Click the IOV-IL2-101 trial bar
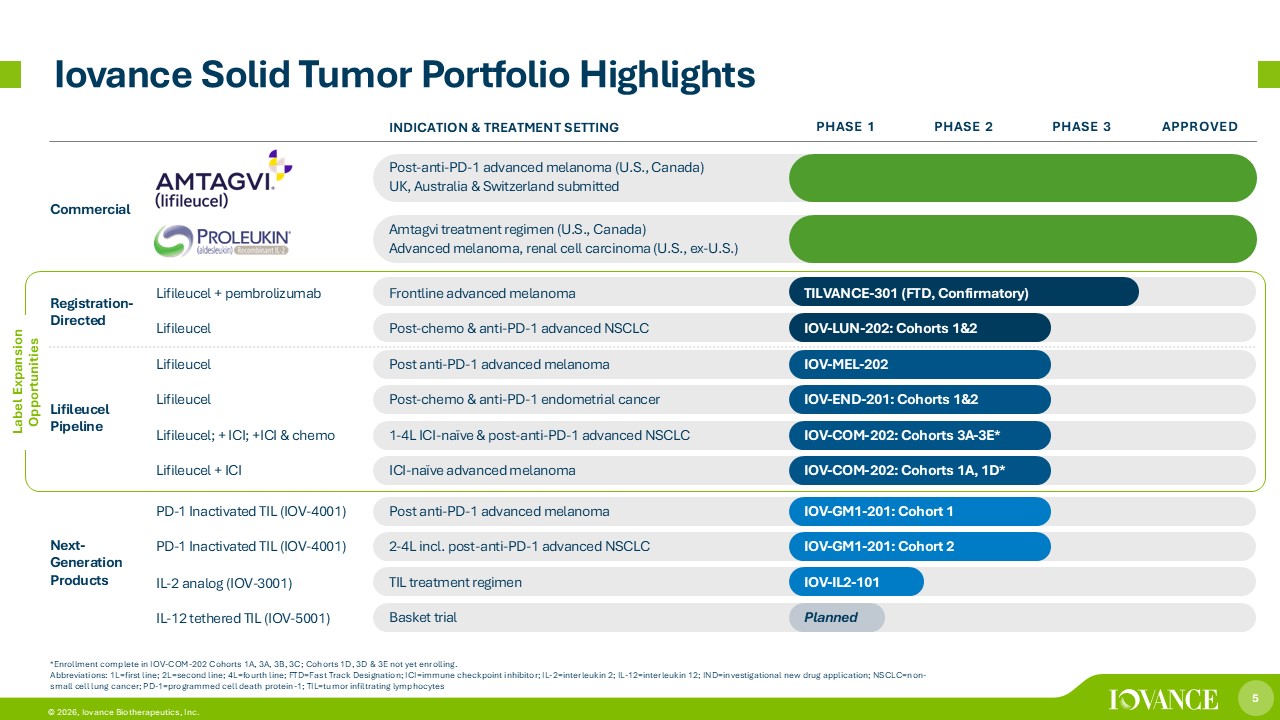 (856, 582)
